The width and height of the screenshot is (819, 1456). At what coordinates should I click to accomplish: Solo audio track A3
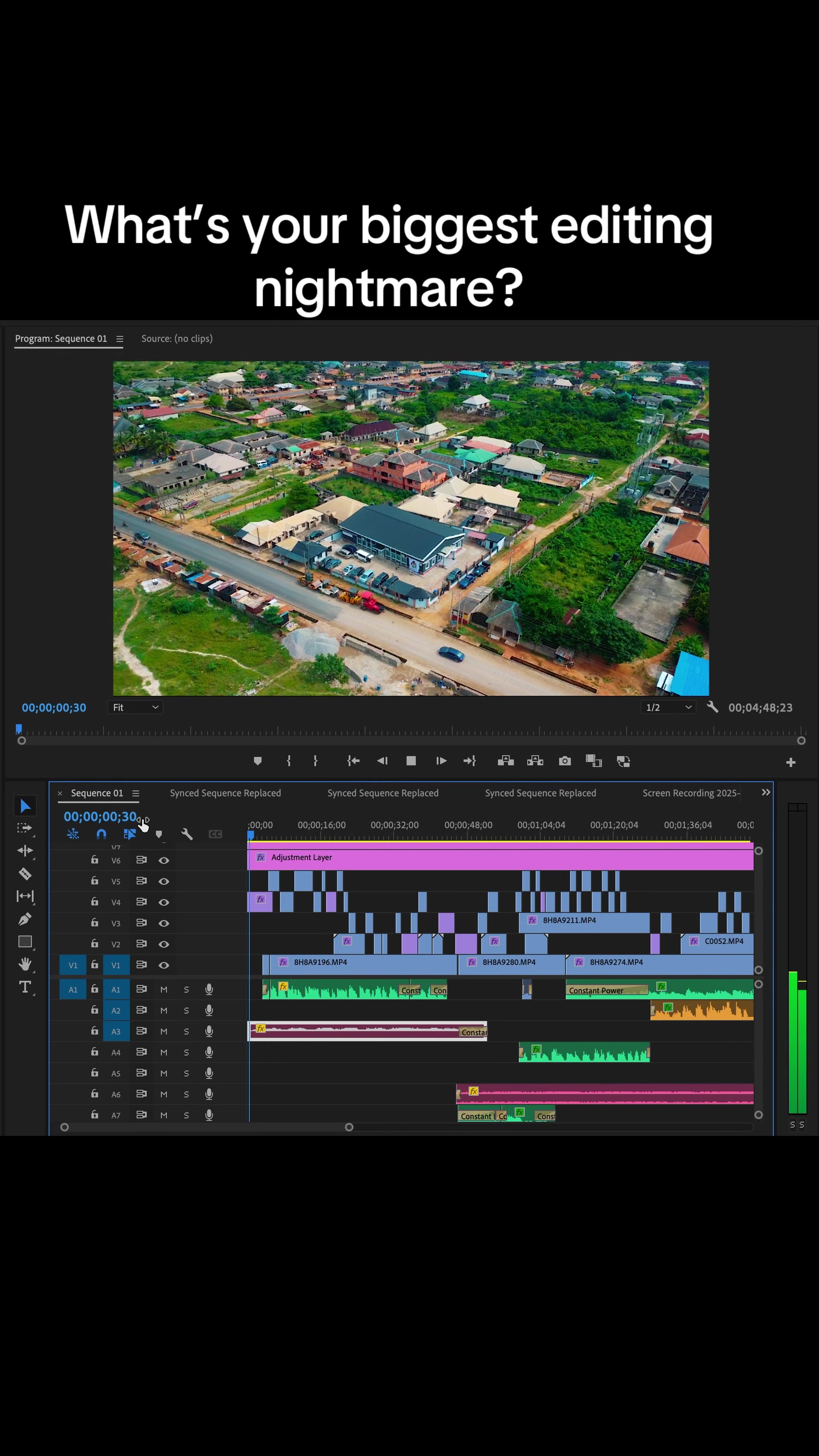click(x=186, y=1031)
